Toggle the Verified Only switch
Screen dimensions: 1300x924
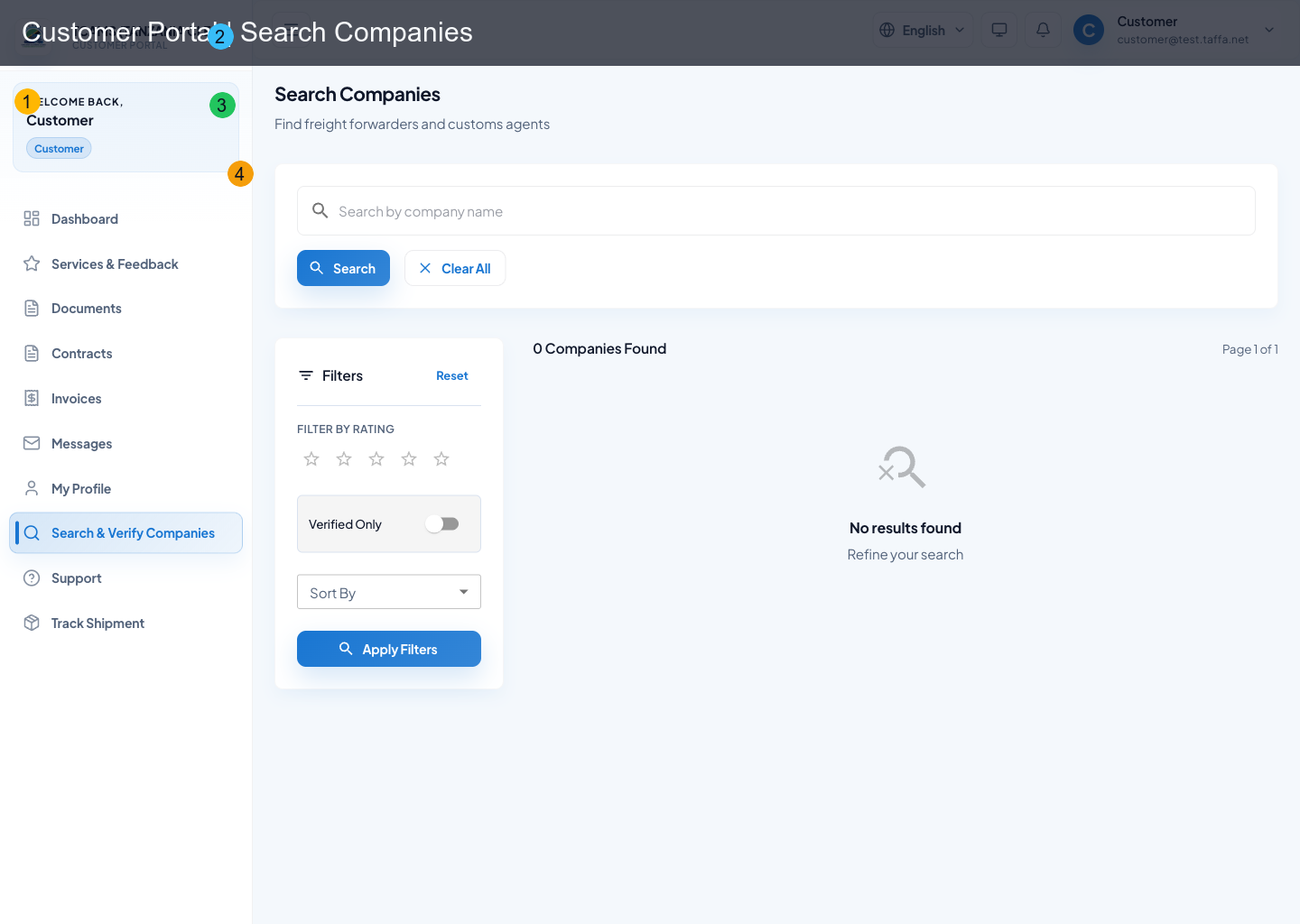(x=442, y=524)
